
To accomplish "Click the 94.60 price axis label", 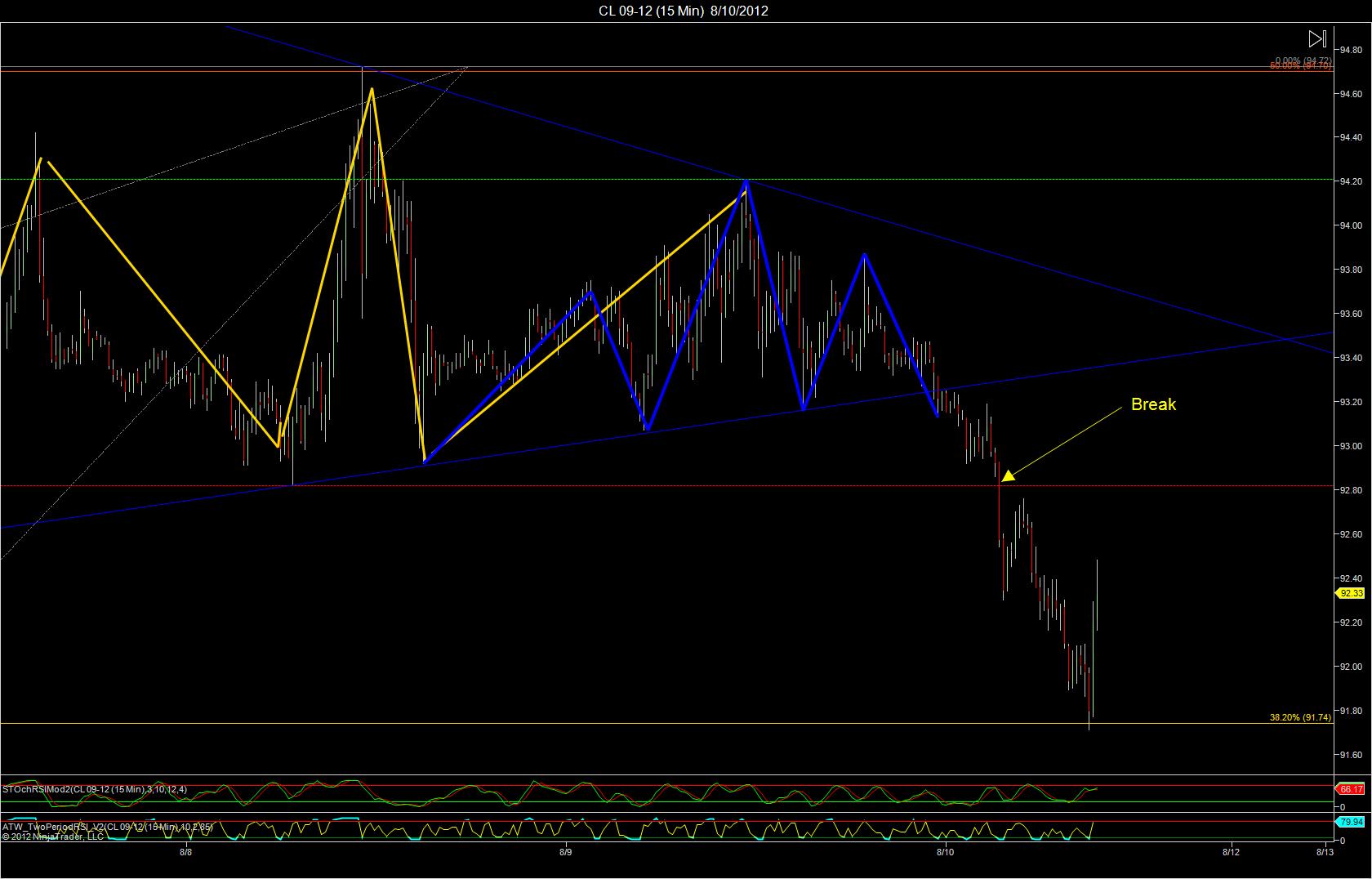I will pos(1352,94).
